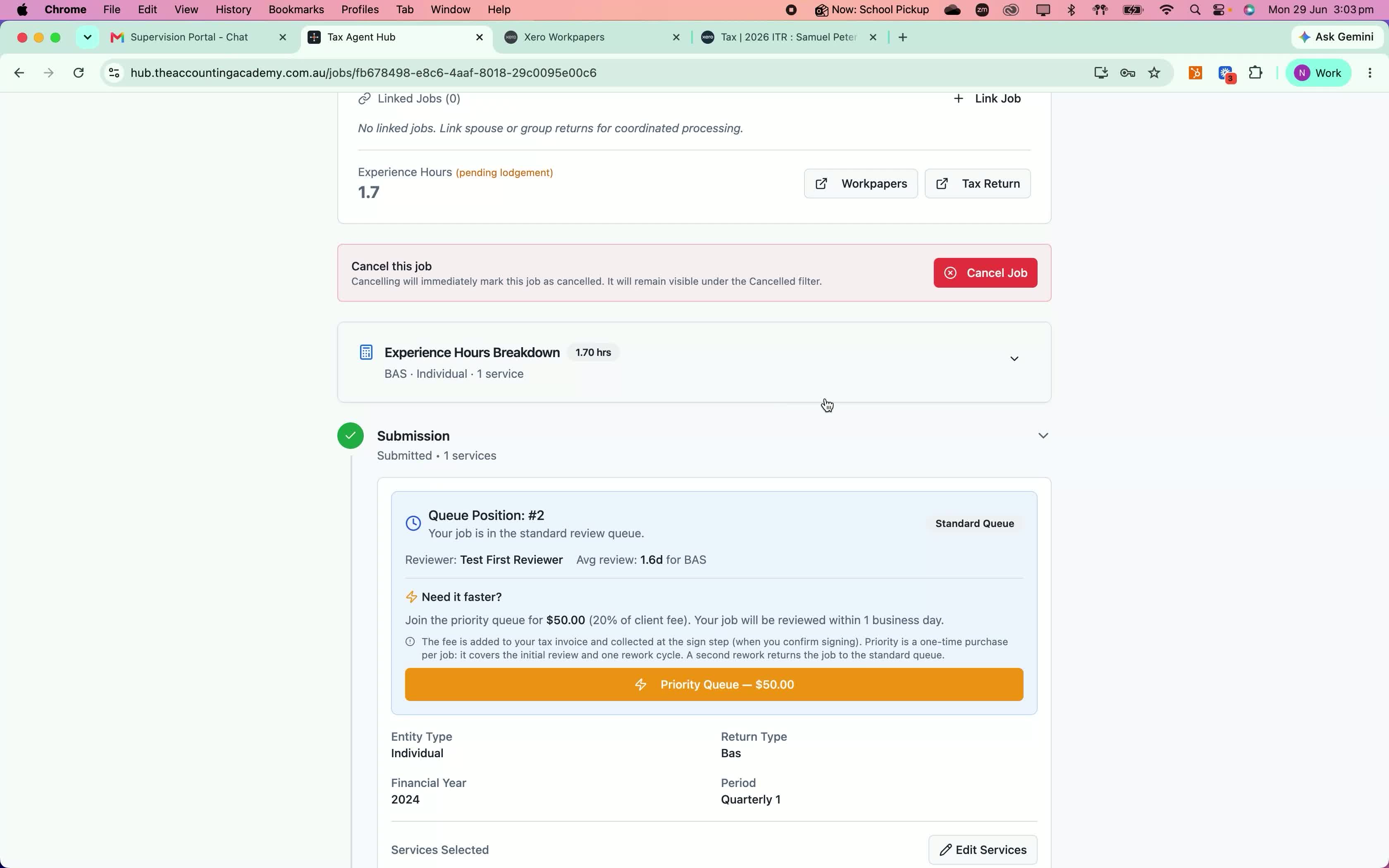Screen dimensions: 1389x868
Task: Join Priority Queue for $50.00
Action: 714,684
